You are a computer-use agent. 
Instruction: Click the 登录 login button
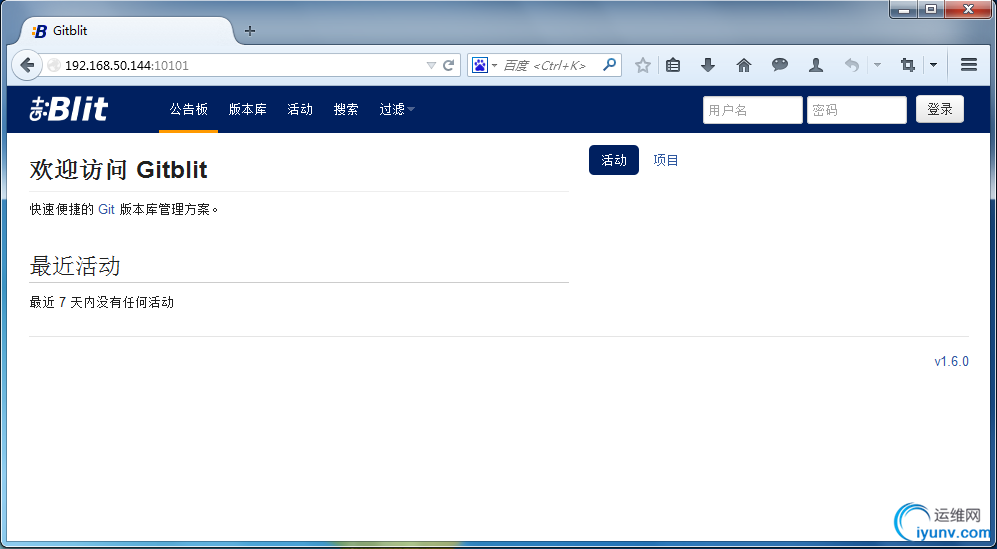pos(940,109)
